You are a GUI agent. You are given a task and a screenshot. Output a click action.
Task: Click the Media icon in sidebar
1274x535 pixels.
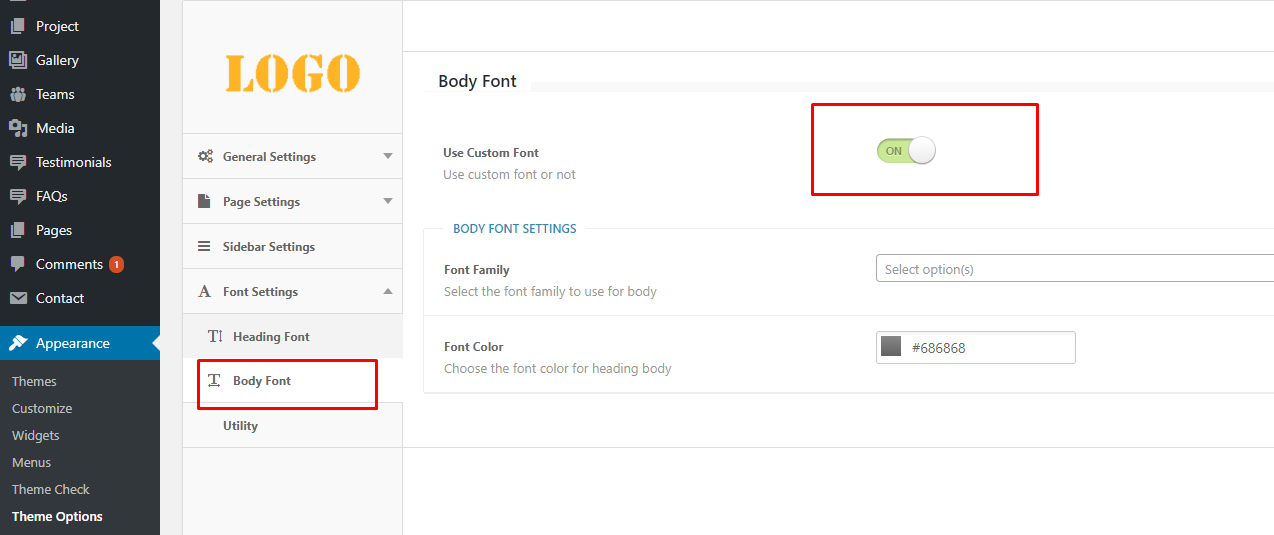18,128
